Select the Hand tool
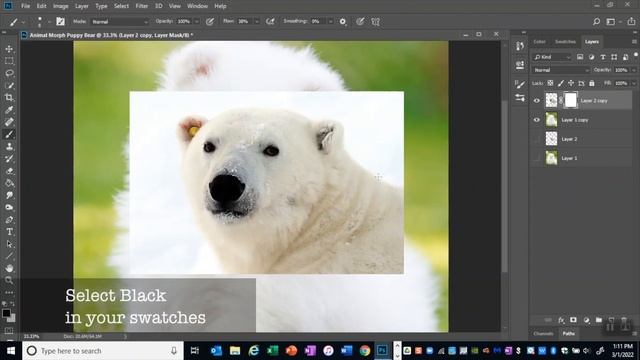 point(9,268)
